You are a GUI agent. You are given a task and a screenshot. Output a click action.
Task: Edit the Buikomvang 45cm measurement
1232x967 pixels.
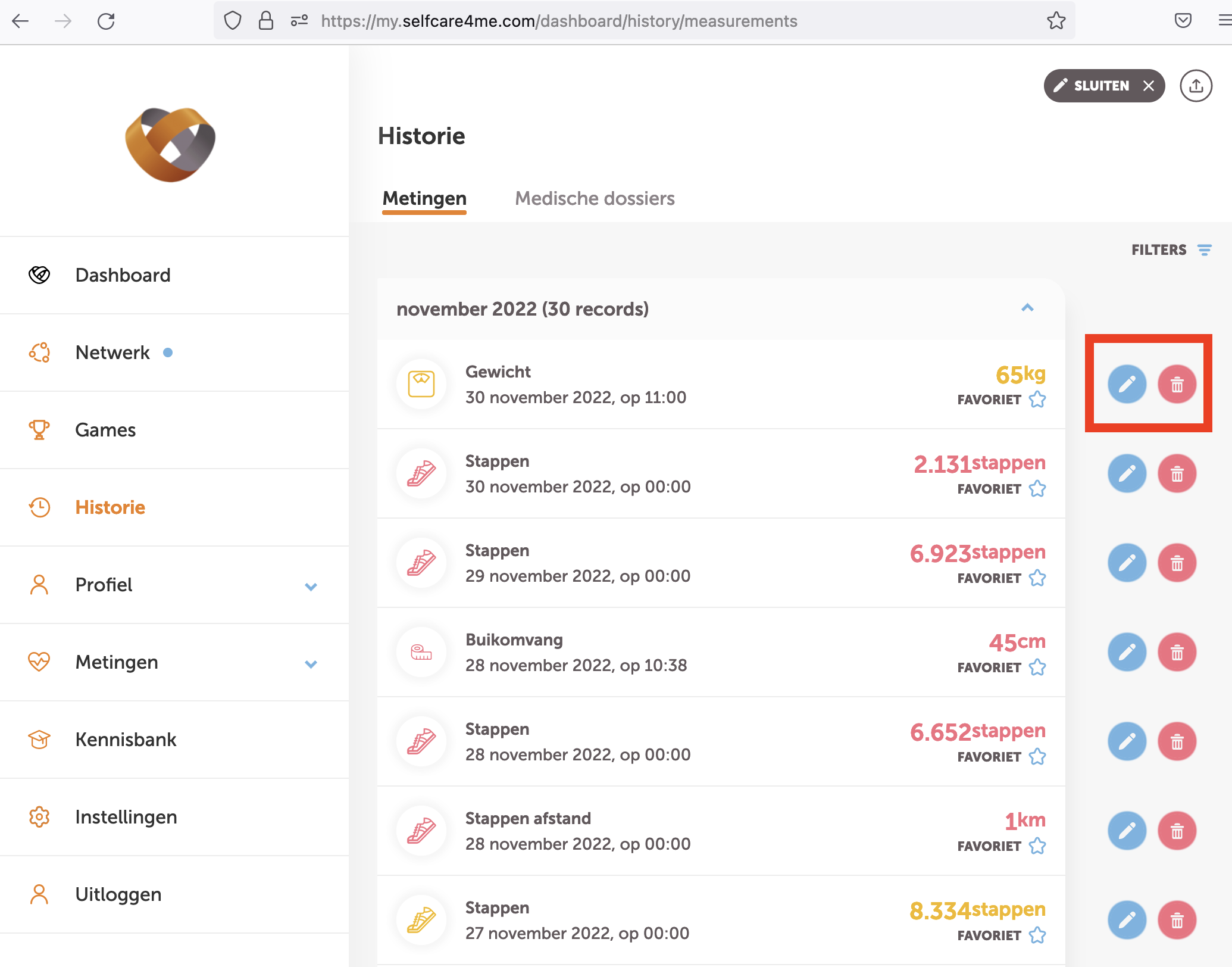(1127, 653)
